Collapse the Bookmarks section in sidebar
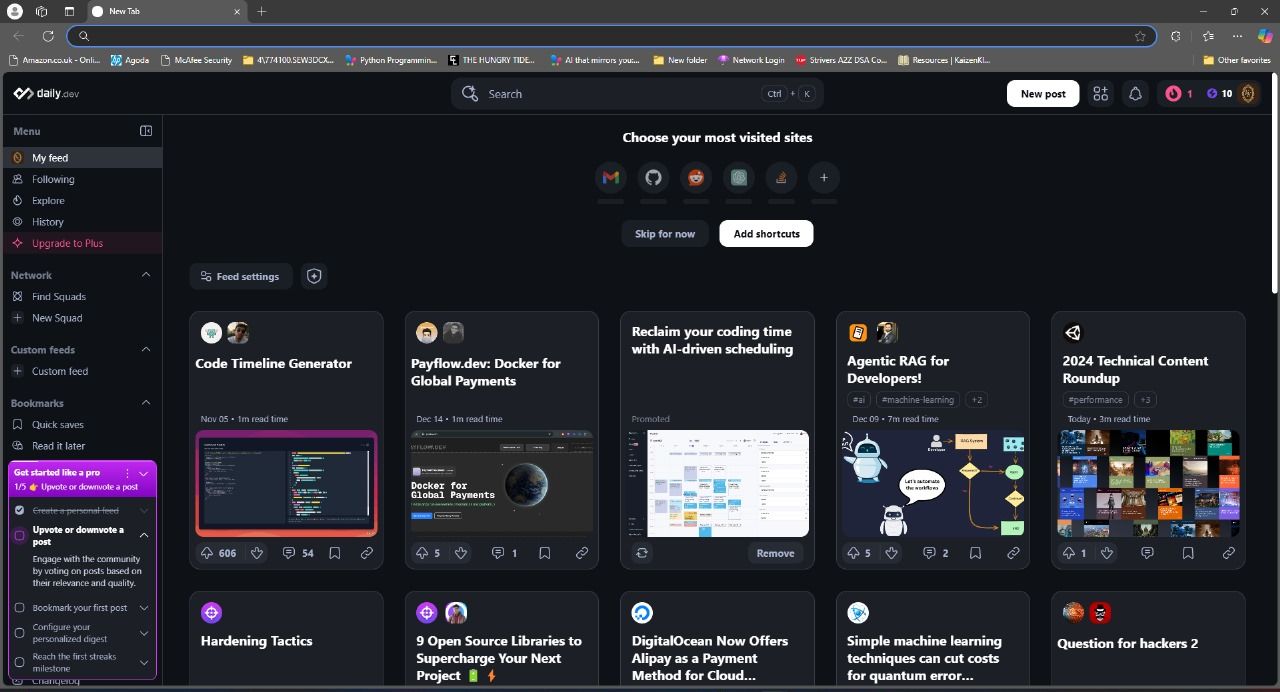 [x=146, y=403]
